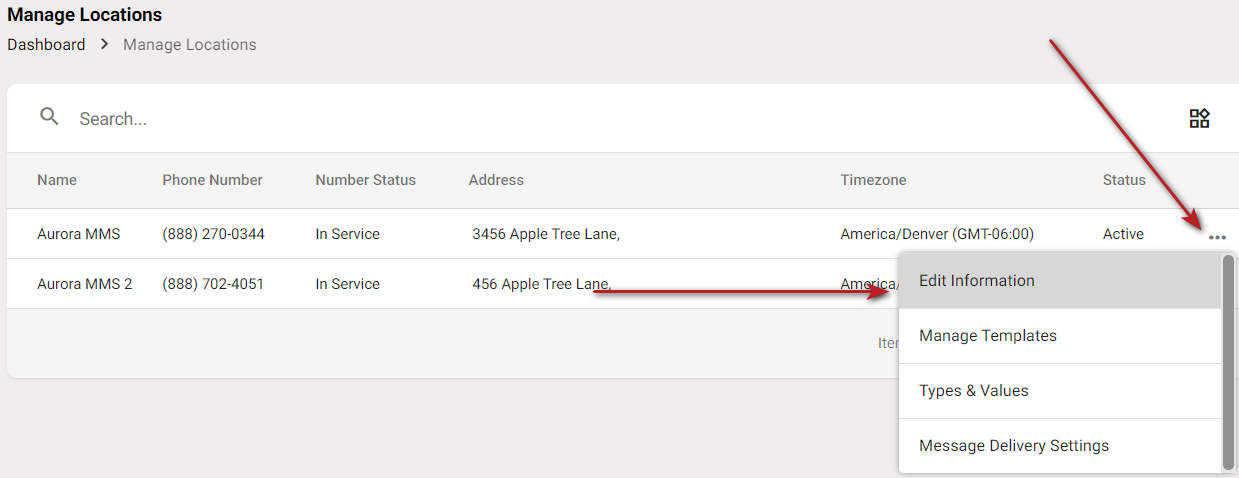The image size is (1239, 478).
Task: Click the Timezone column header
Action: (873, 180)
